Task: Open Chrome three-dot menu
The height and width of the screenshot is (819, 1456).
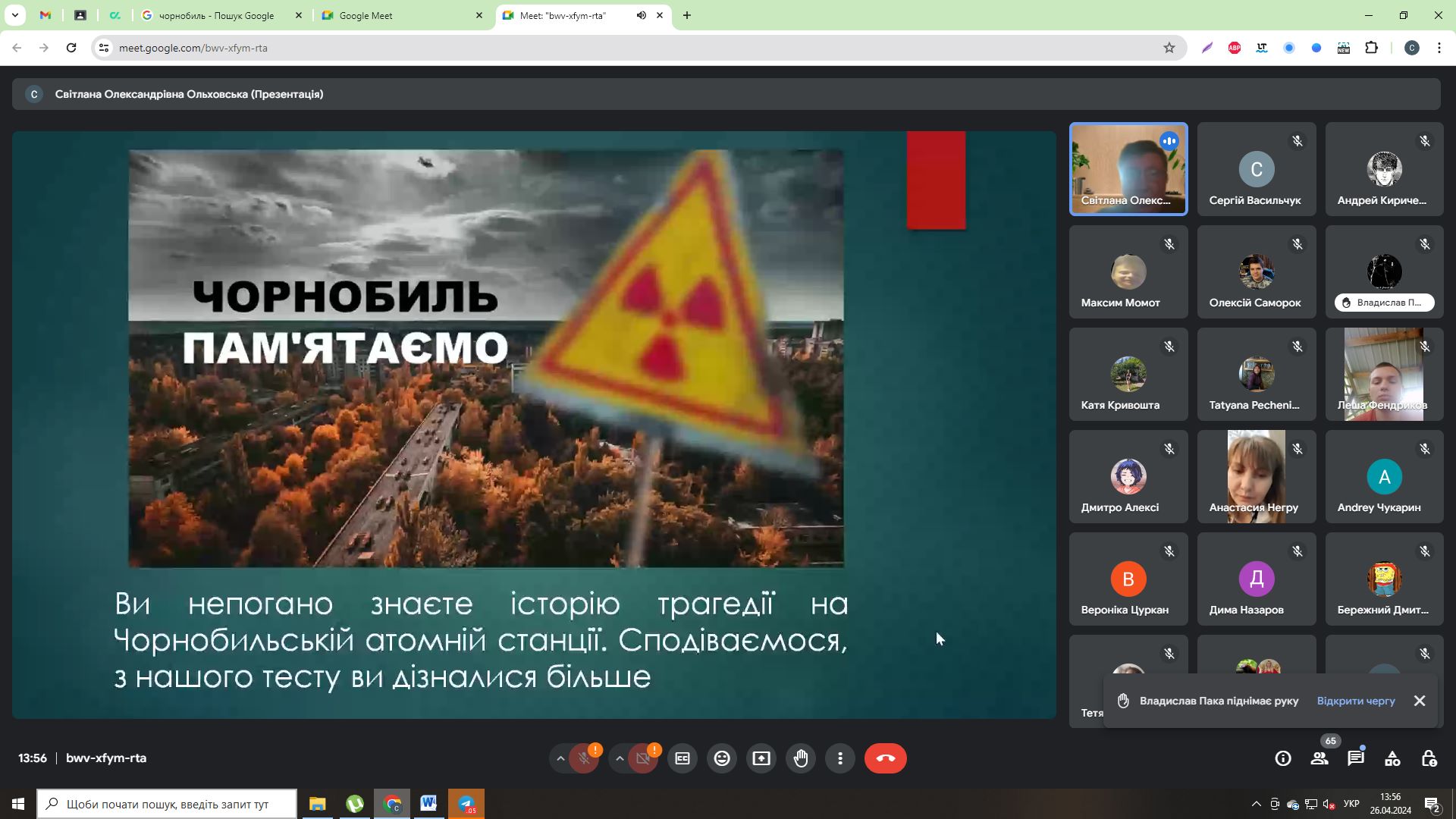Action: [1439, 48]
